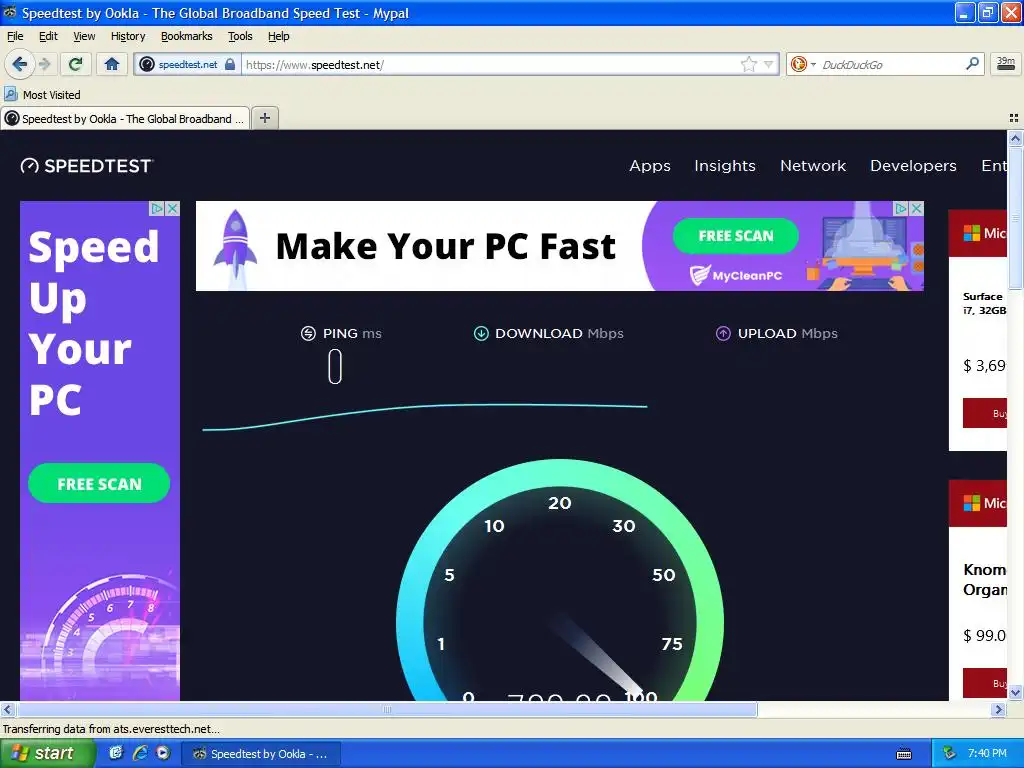Close the top banner ad with X
Viewport: 1024px width, 768px height.
916,208
